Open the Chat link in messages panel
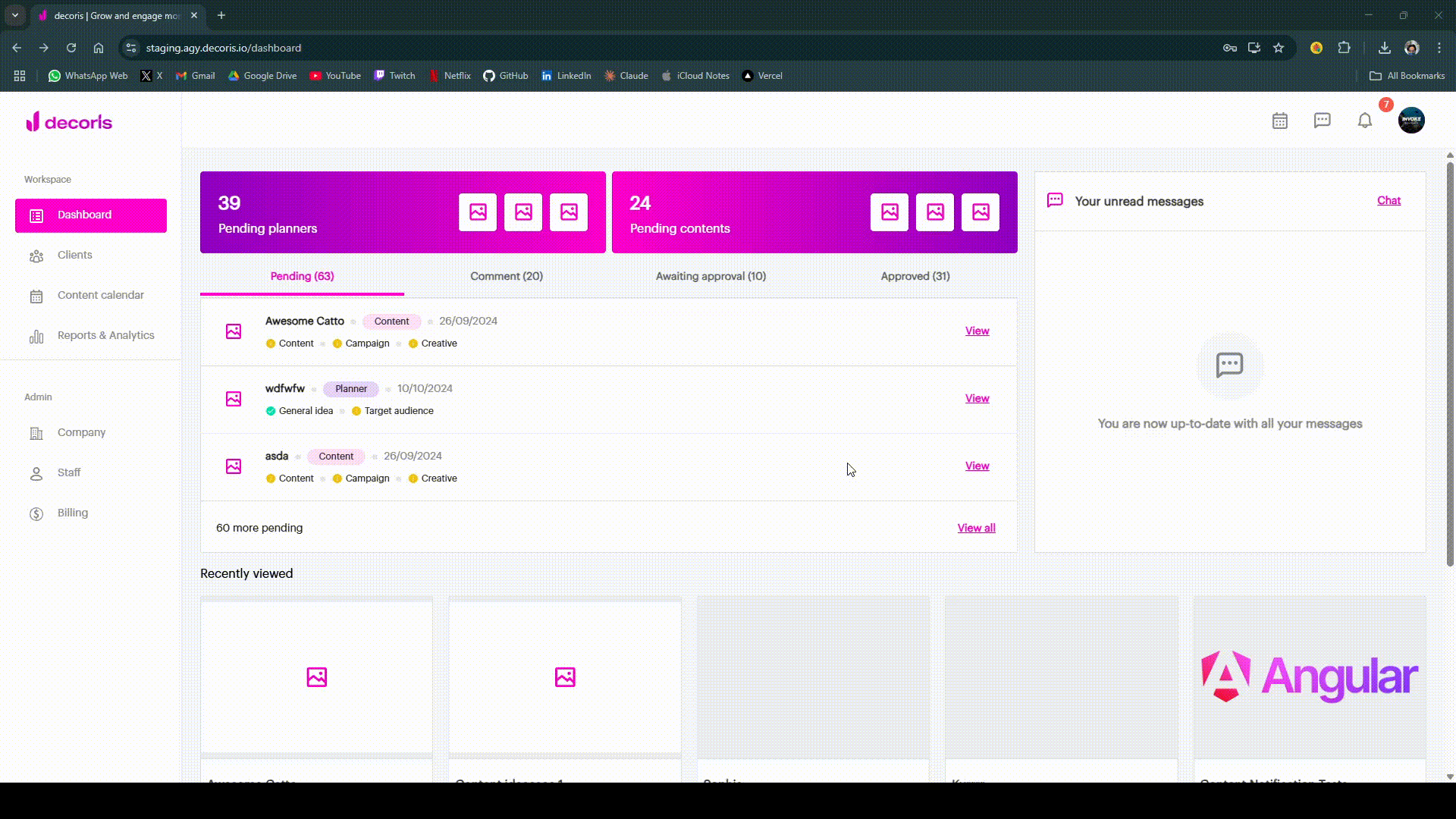This screenshot has height=819, width=1456. tap(1389, 201)
